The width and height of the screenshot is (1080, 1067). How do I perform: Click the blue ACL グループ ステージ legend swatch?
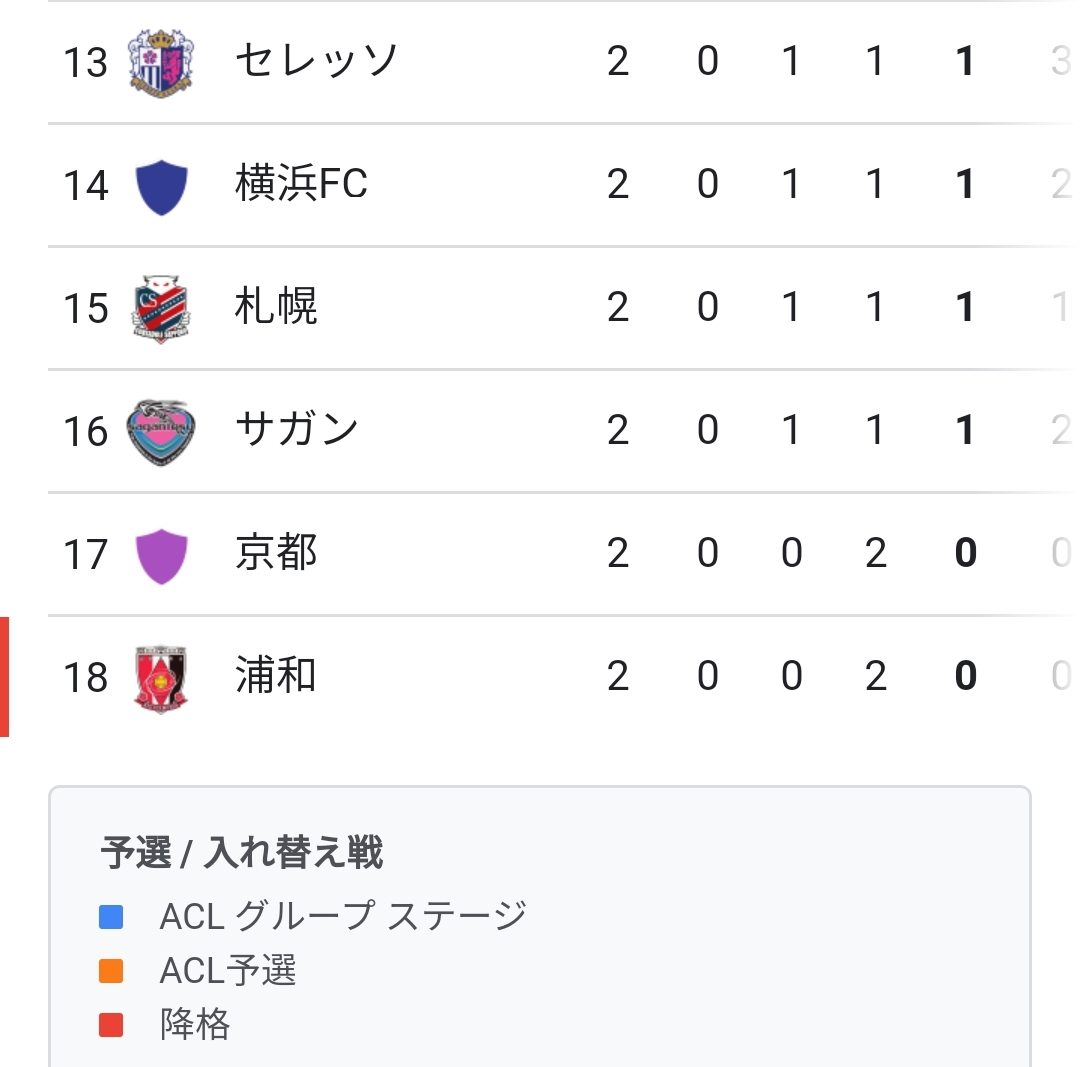111,917
